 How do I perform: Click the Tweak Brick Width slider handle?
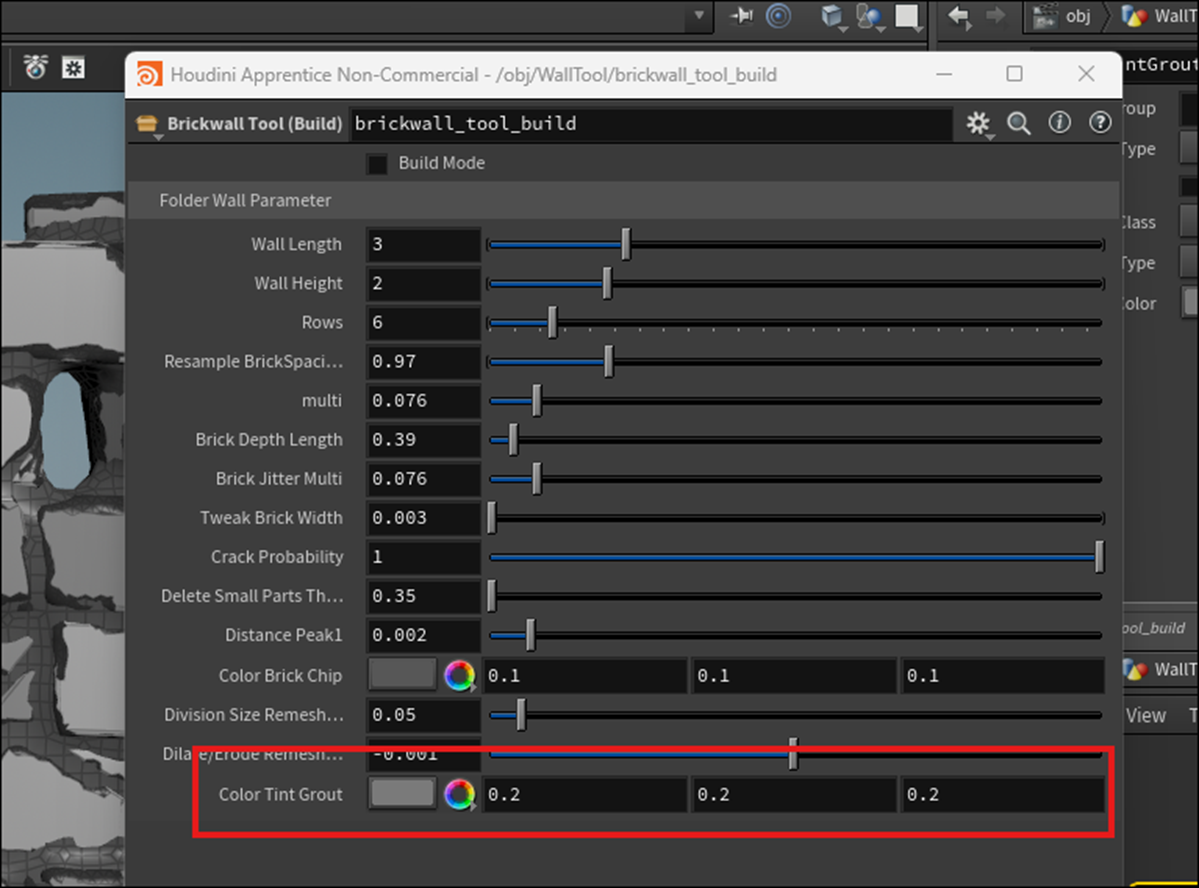click(x=492, y=518)
